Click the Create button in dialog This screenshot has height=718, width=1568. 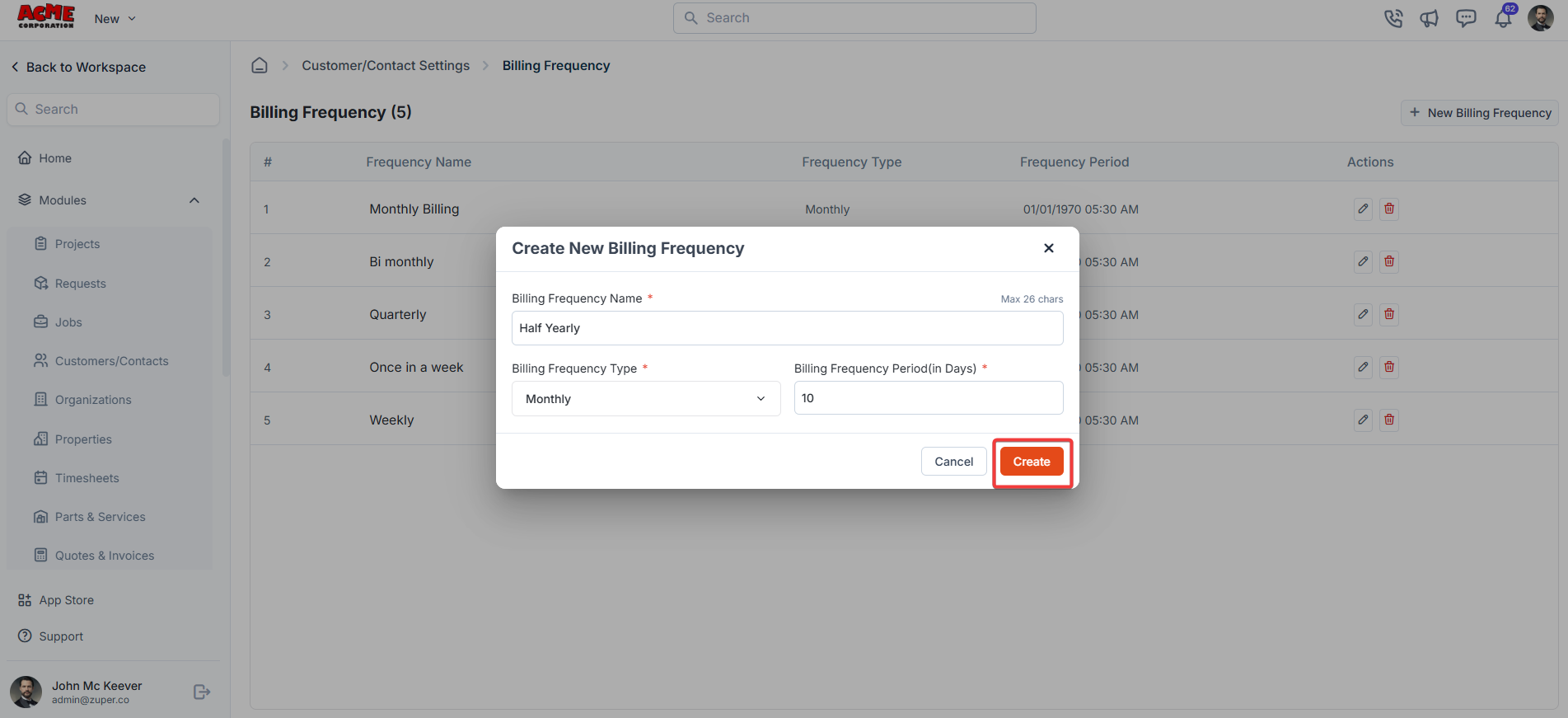click(1032, 462)
